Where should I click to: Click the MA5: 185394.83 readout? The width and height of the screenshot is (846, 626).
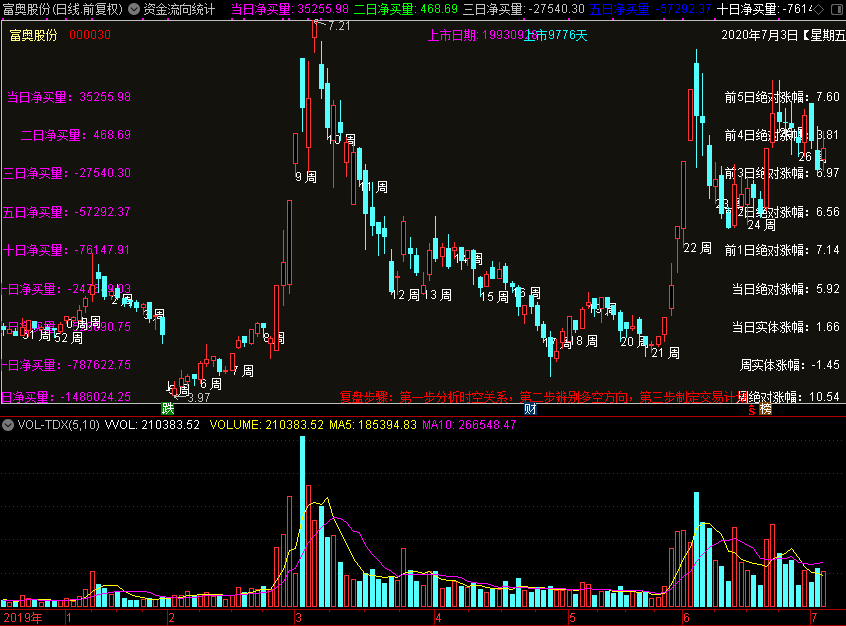373,425
